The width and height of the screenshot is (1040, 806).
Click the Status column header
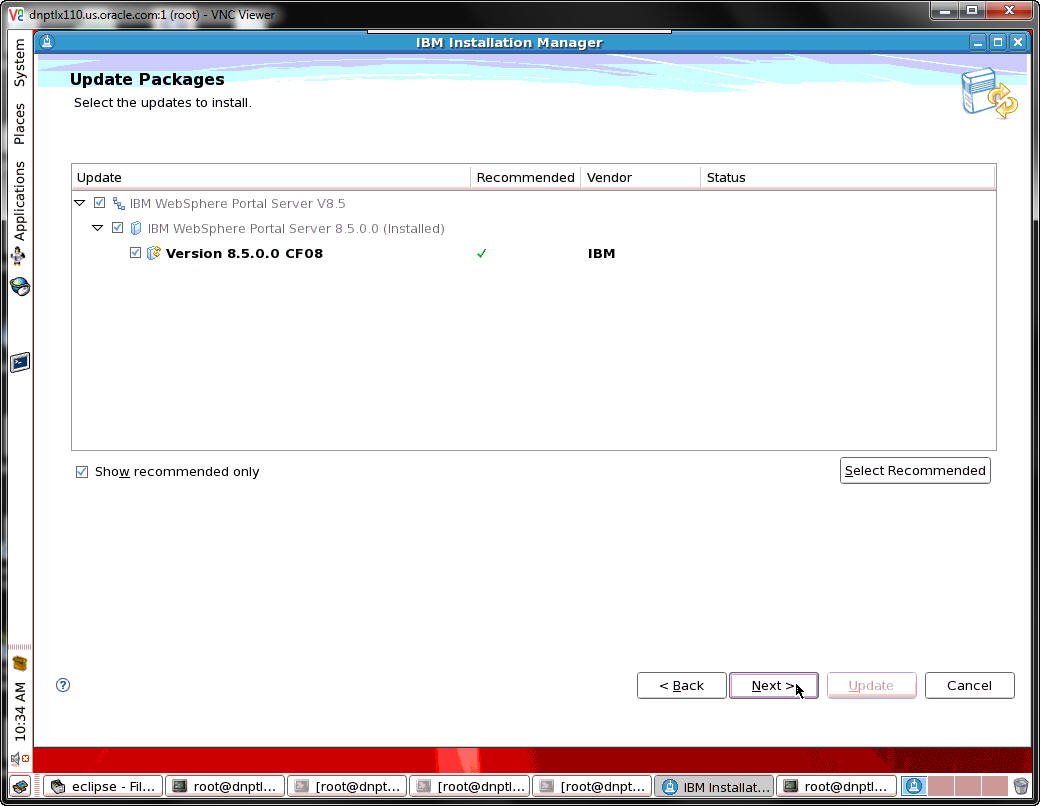pos(848,177)
